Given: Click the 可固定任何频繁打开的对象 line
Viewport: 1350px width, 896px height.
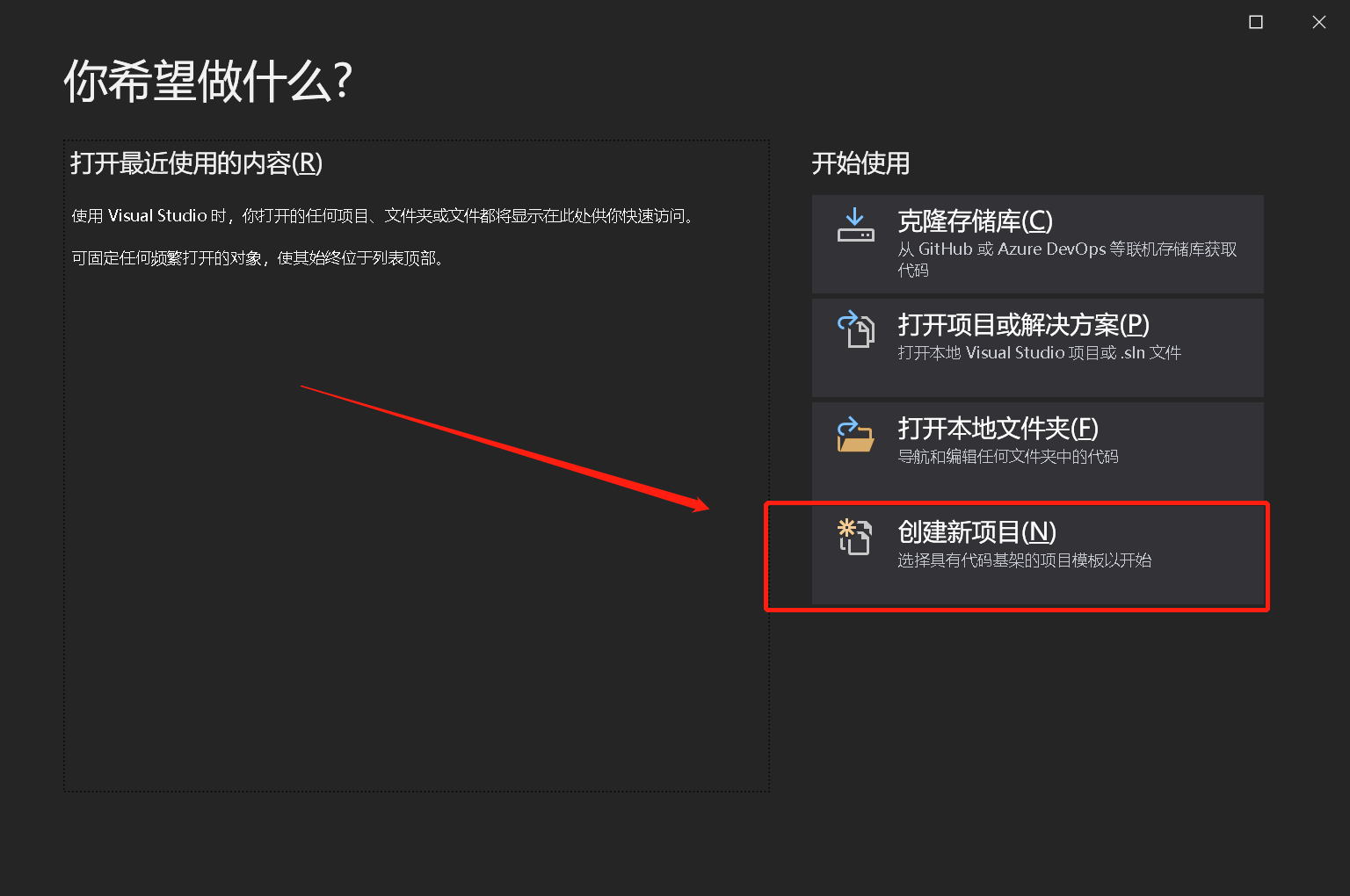Looking at the screenshot, I should coord(259,258).
